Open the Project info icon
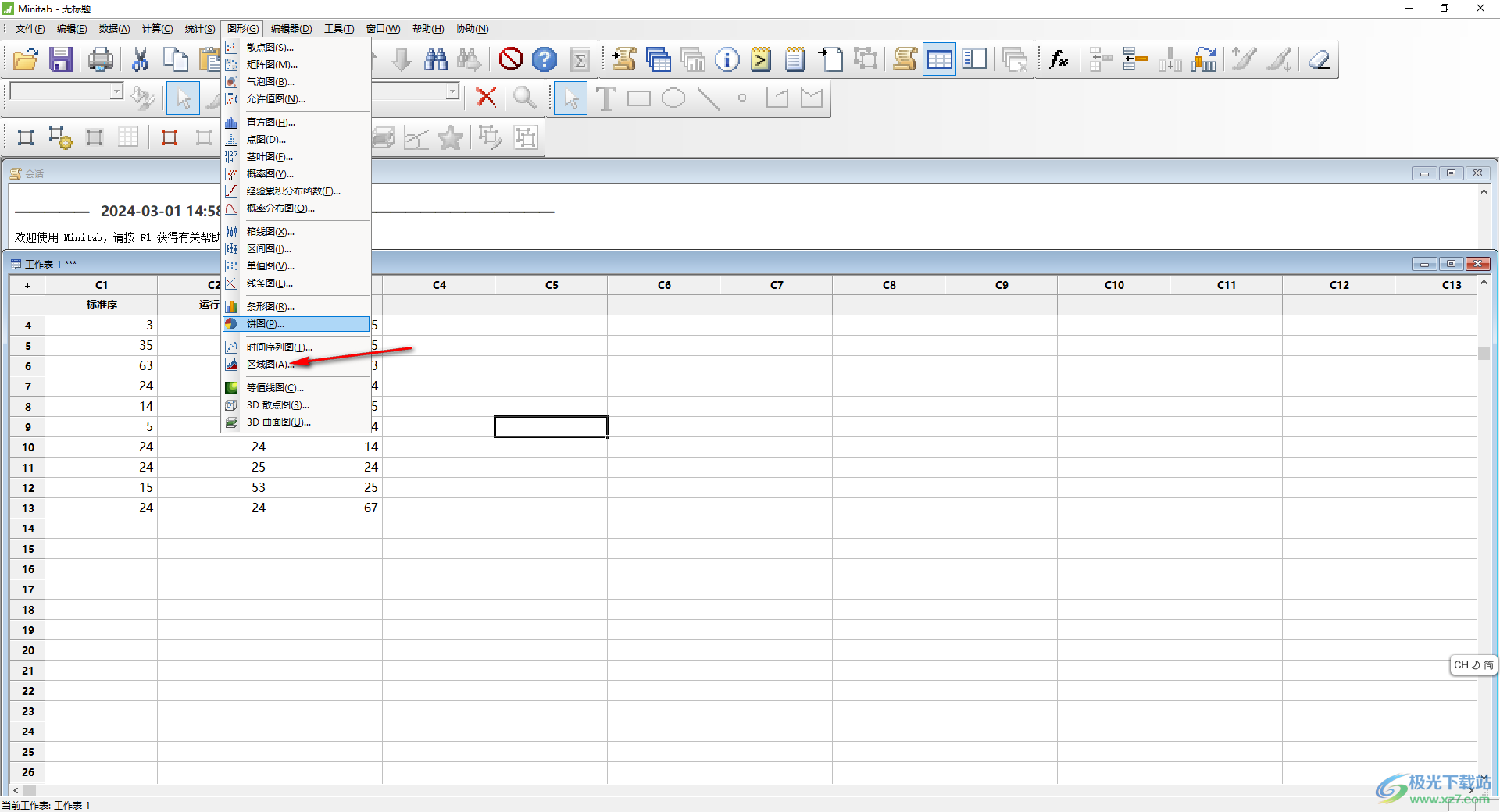The image size is (1500, 812). pos(727,59)
